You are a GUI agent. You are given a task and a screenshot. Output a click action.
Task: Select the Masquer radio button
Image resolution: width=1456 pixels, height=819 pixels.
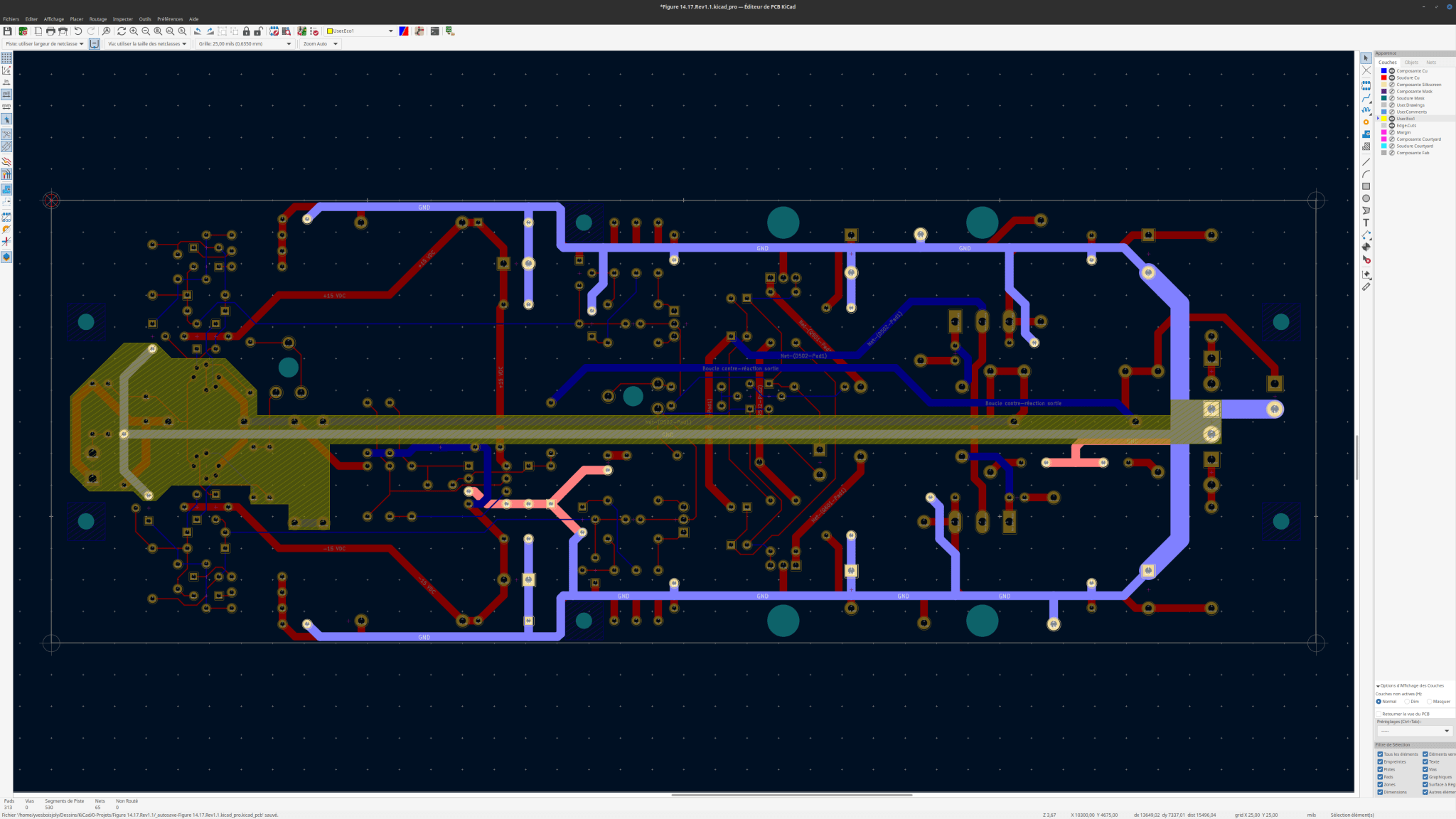coord(1430,702)
